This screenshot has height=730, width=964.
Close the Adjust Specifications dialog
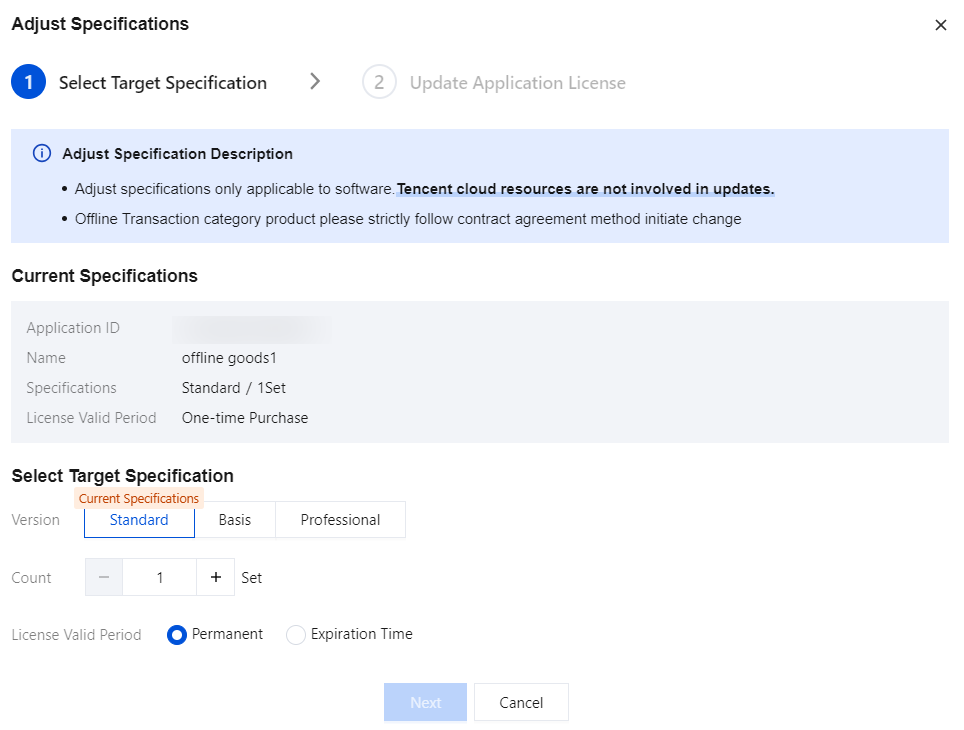[x=940, y=25]
